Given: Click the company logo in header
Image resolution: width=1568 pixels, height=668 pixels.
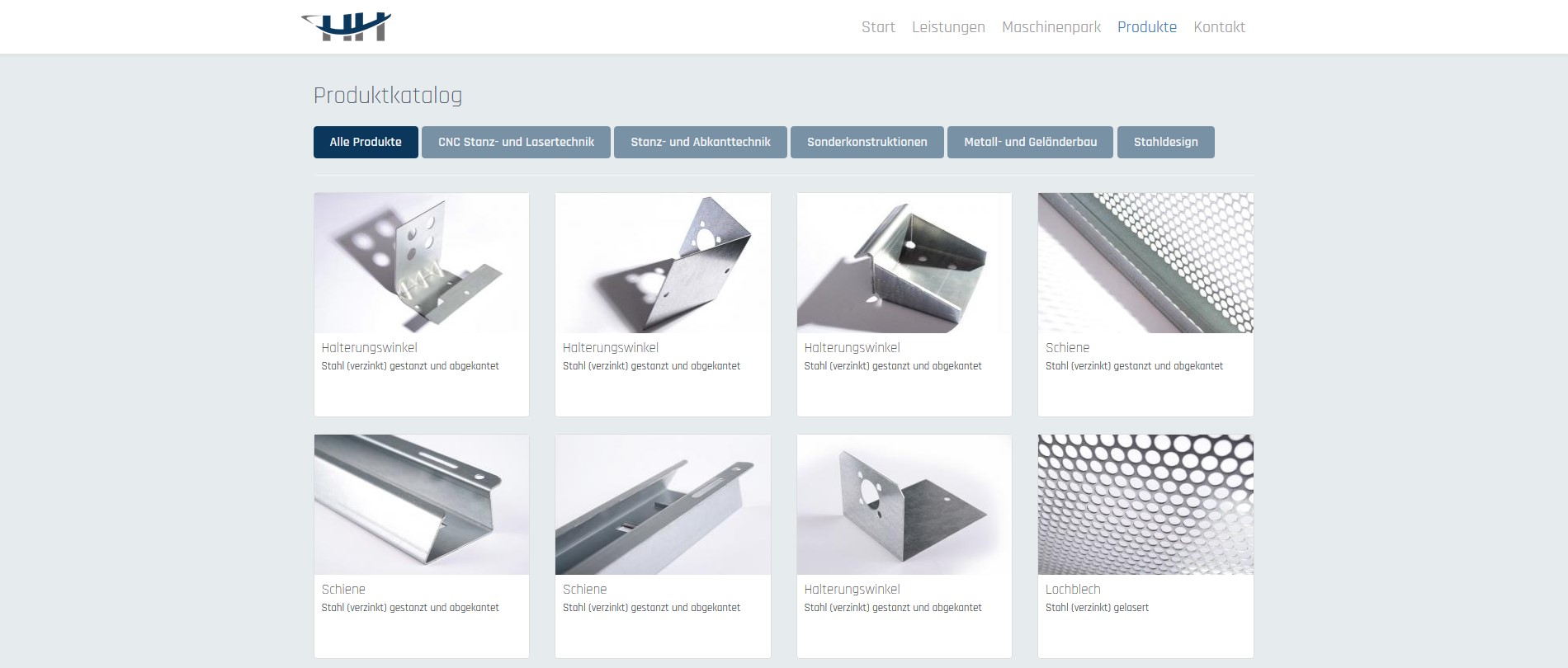Looking at the screenshot, I should 346,27.
